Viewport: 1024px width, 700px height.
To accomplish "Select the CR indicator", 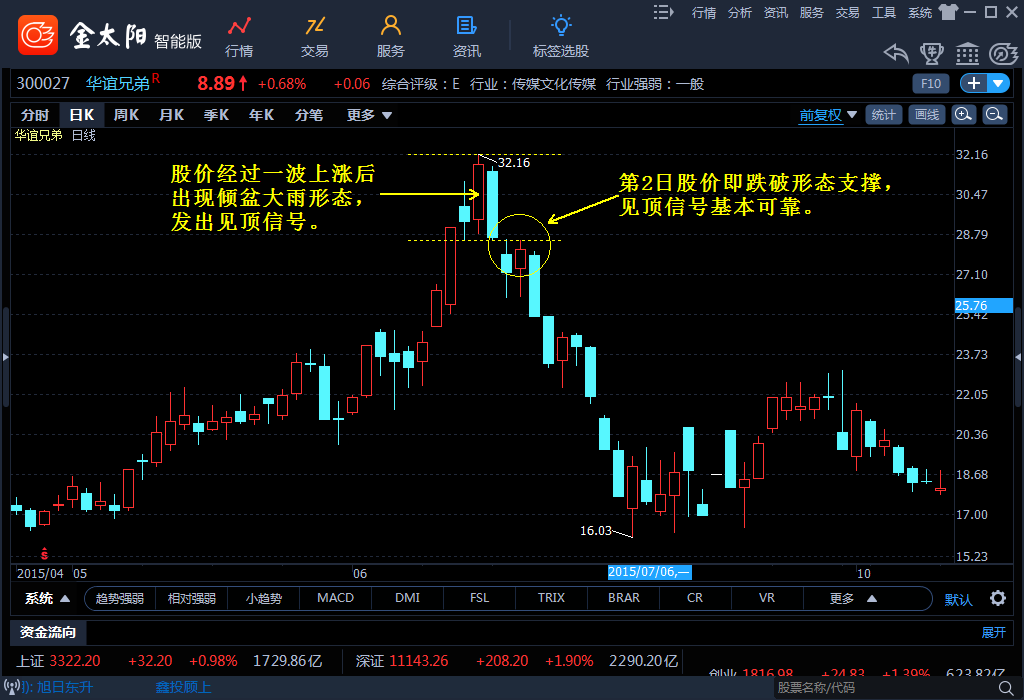I will click(695, 598).
